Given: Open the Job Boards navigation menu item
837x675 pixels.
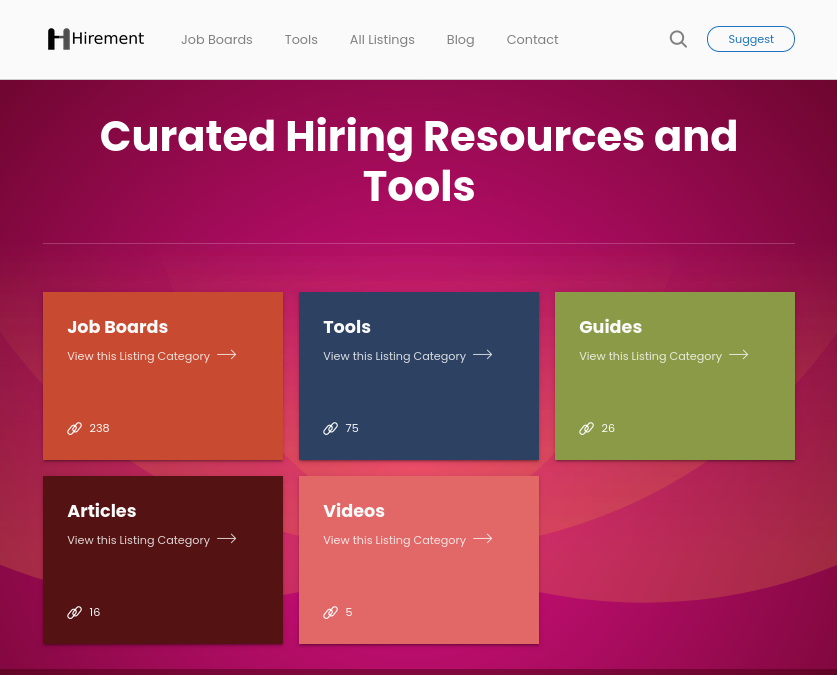Looking at the screenshot, I should pos(217,40).
